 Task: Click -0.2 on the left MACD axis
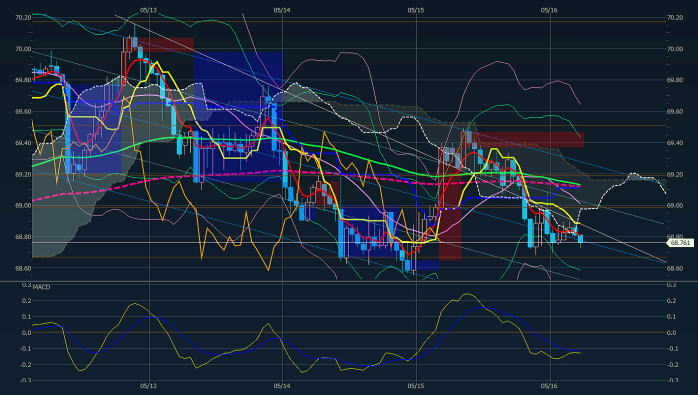click(x=26, y=365)
